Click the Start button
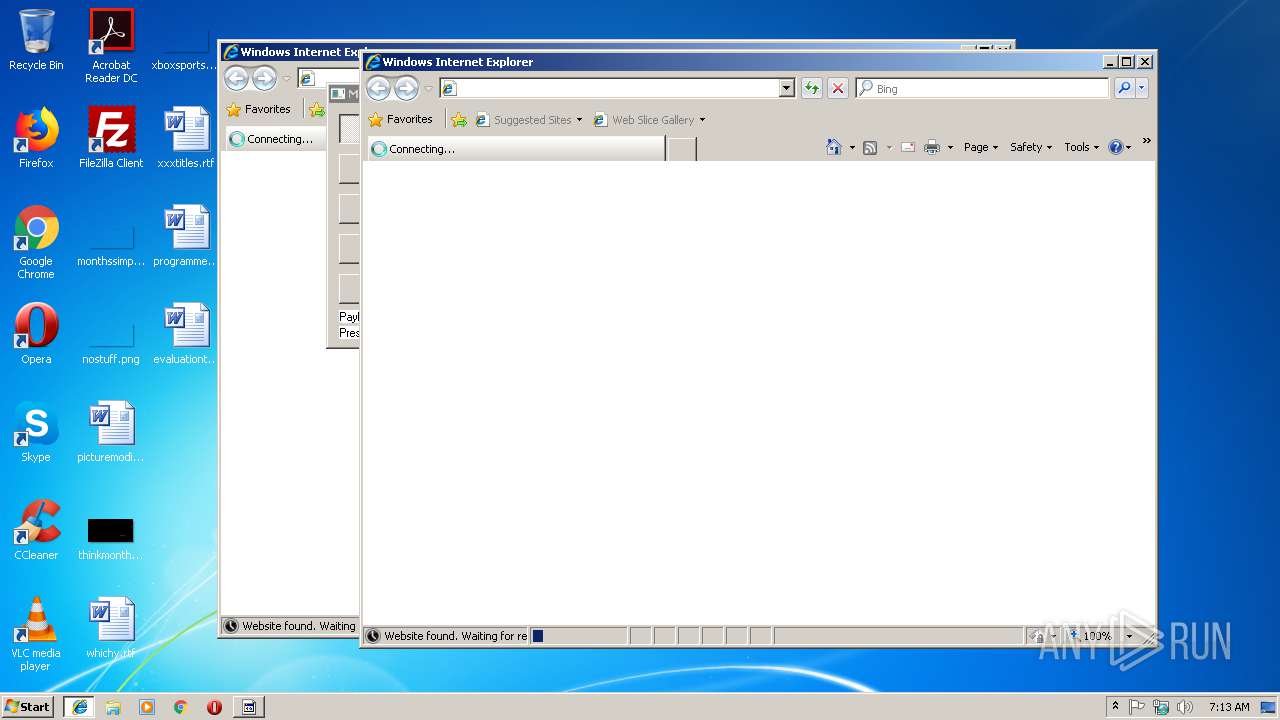The image size is (1280, 720). [28, 706]
